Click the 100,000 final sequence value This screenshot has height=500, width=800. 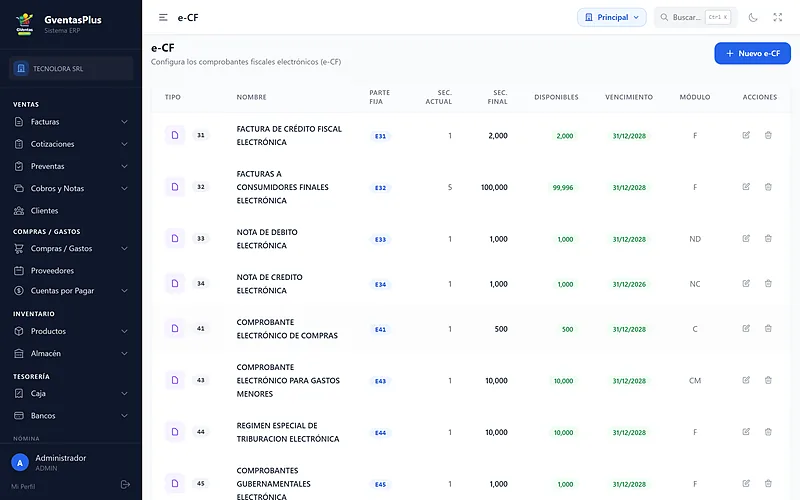[494, 187]
